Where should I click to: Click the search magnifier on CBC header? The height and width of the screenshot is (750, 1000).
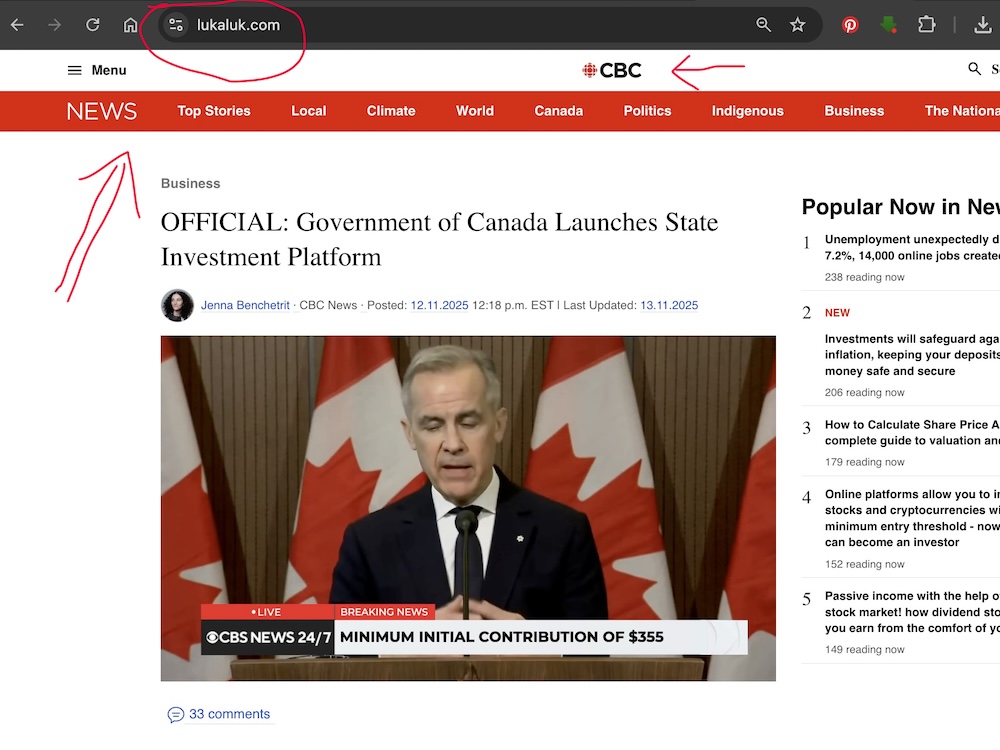tap(975, 69)
